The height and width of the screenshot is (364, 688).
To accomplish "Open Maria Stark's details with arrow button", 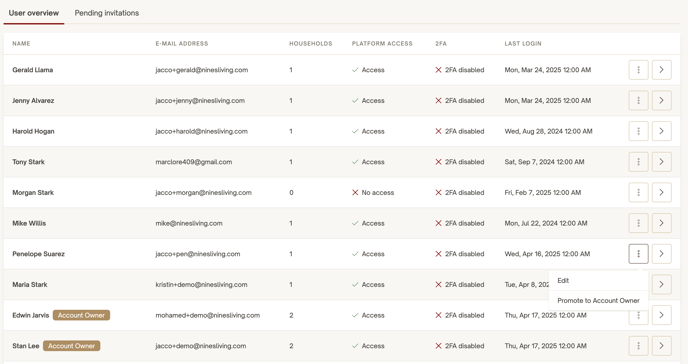I will point(661,285).
